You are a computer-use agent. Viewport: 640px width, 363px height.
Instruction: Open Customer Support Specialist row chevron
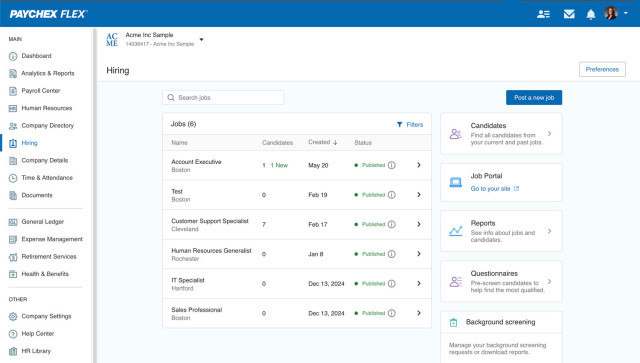click(x=419, y=224)
